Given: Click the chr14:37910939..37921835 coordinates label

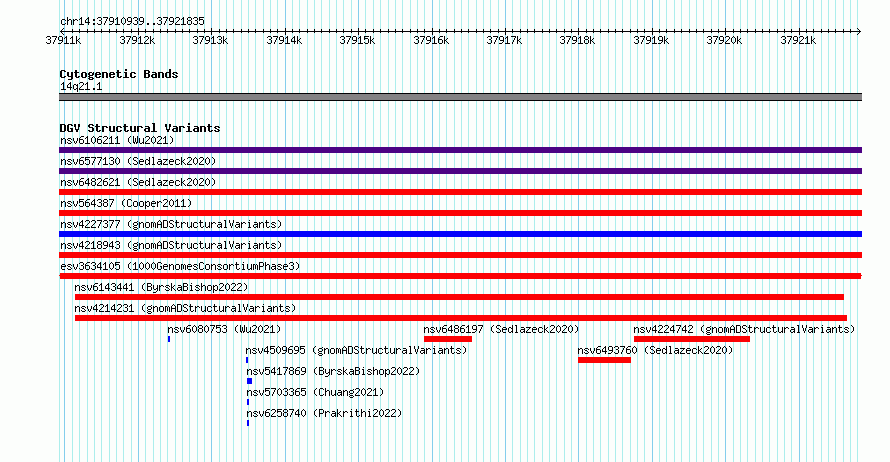Looking at the screenshot, I should point(132,21).
